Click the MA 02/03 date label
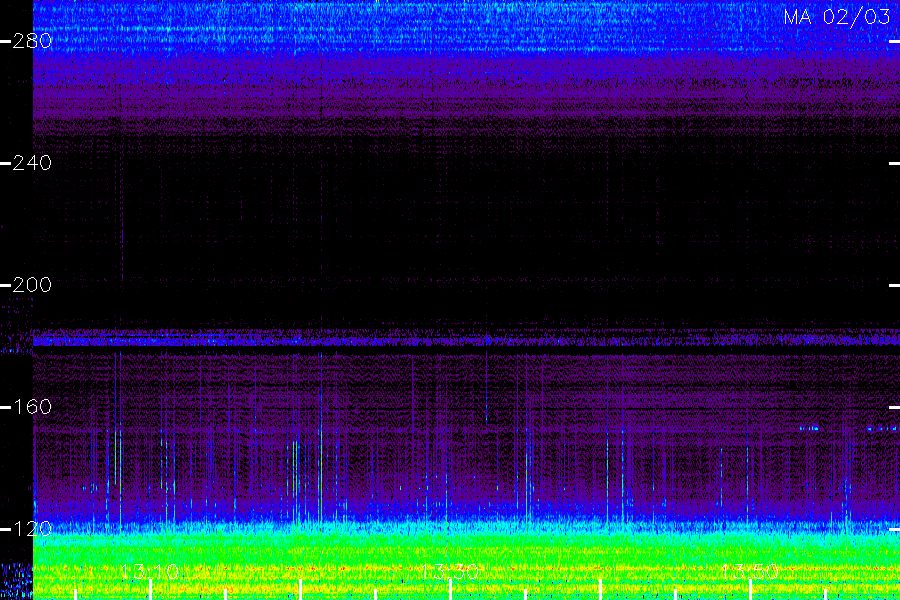 pos(837,17)
